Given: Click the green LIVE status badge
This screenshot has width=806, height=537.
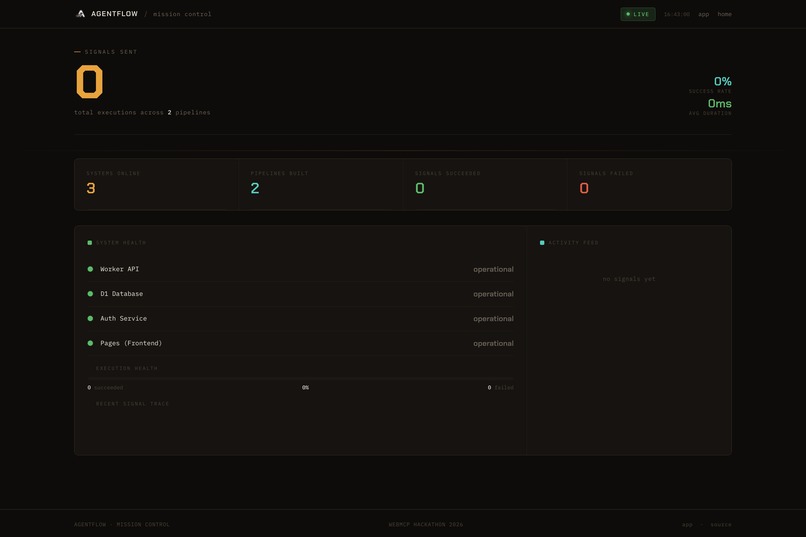Looking at the screenshot, I should 637,14.
